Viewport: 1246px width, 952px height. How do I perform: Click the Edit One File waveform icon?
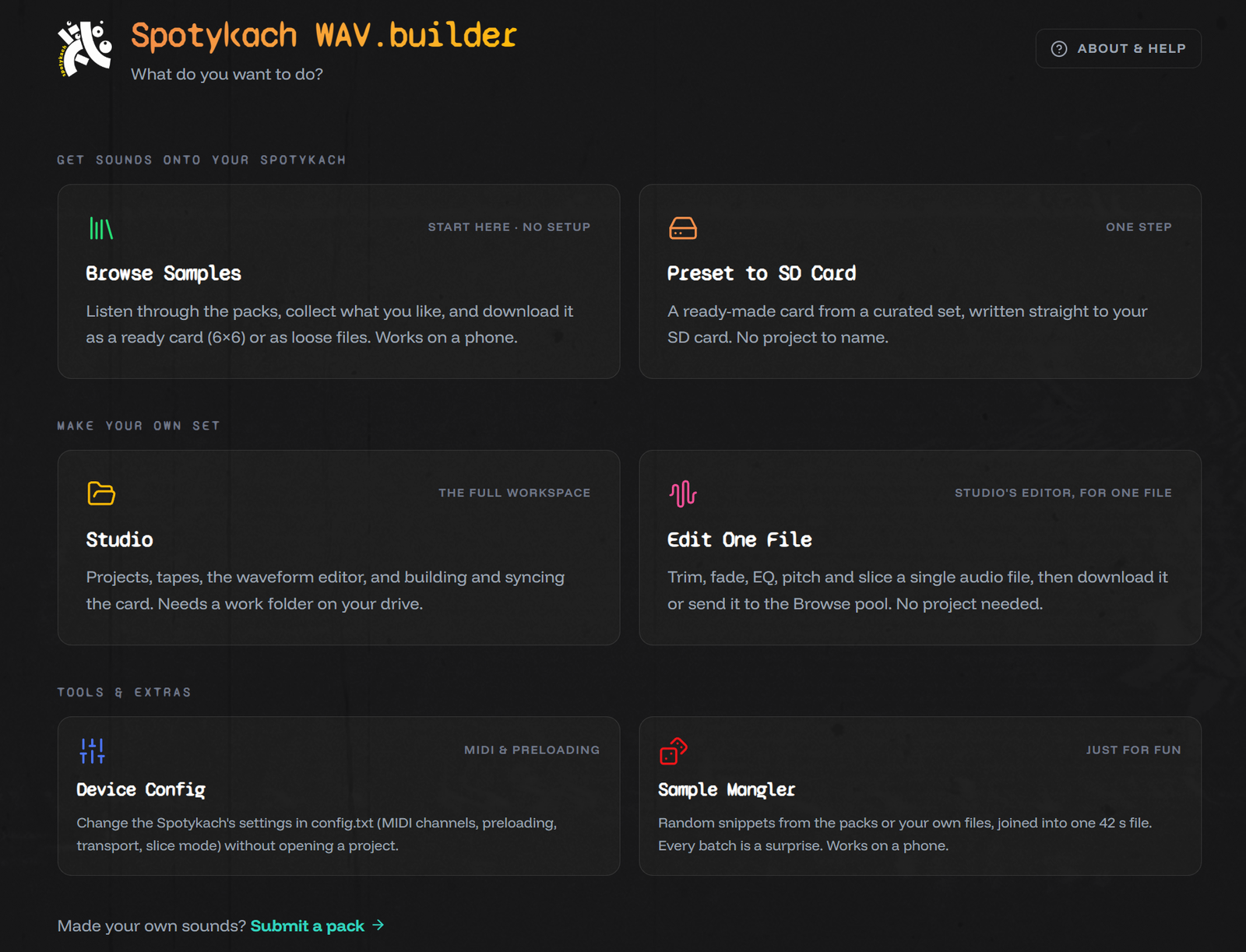[683, 494]
